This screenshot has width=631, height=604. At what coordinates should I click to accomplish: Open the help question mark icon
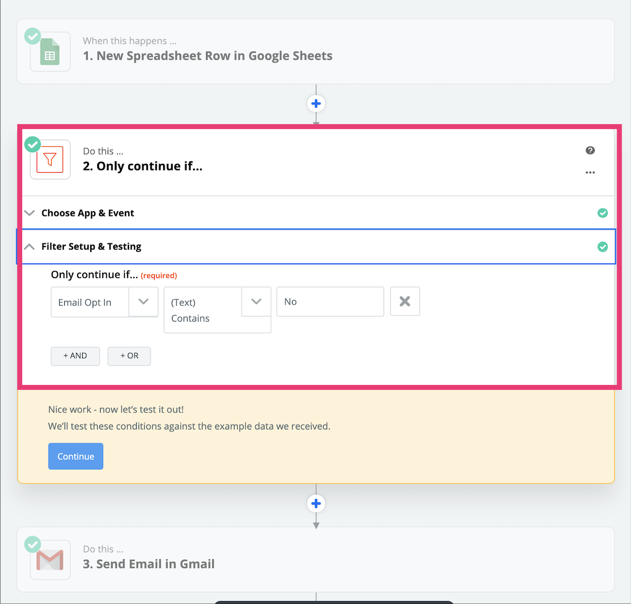590,151
